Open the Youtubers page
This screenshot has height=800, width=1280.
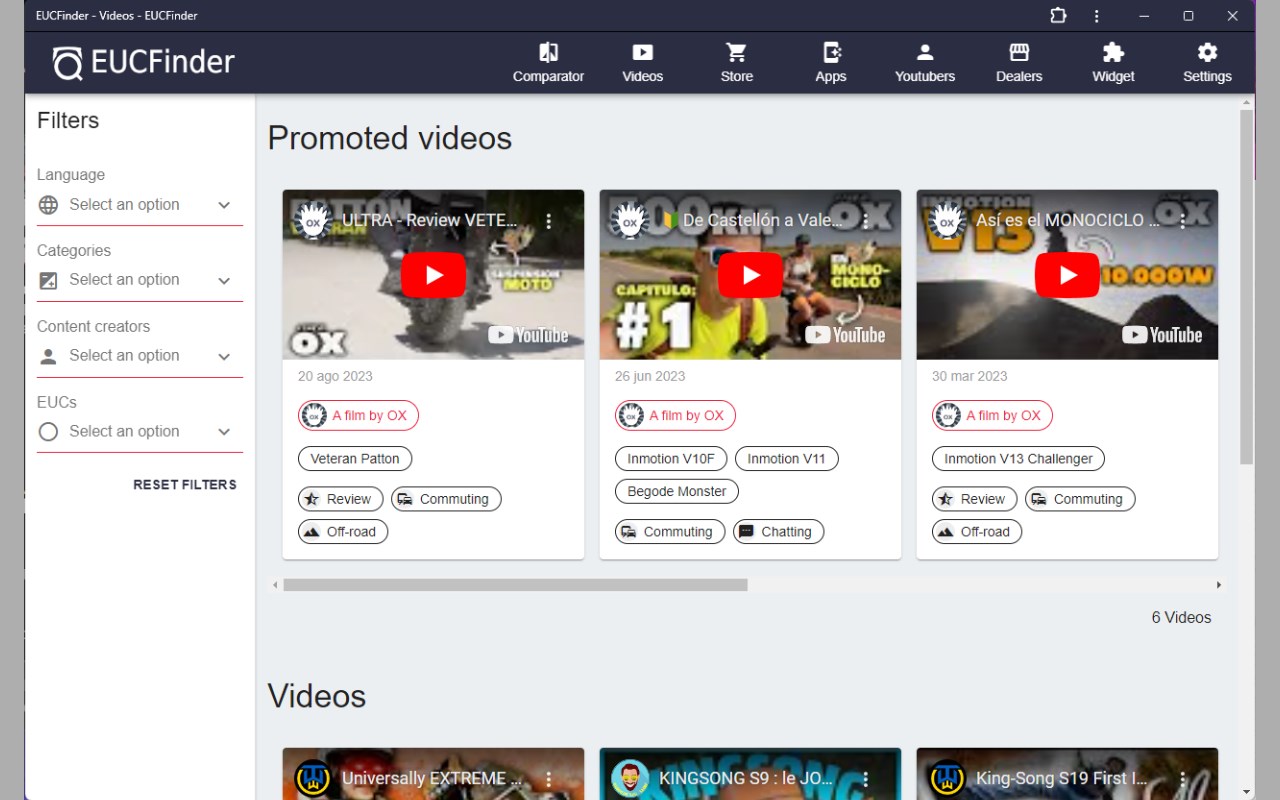(x=924, y=63)
